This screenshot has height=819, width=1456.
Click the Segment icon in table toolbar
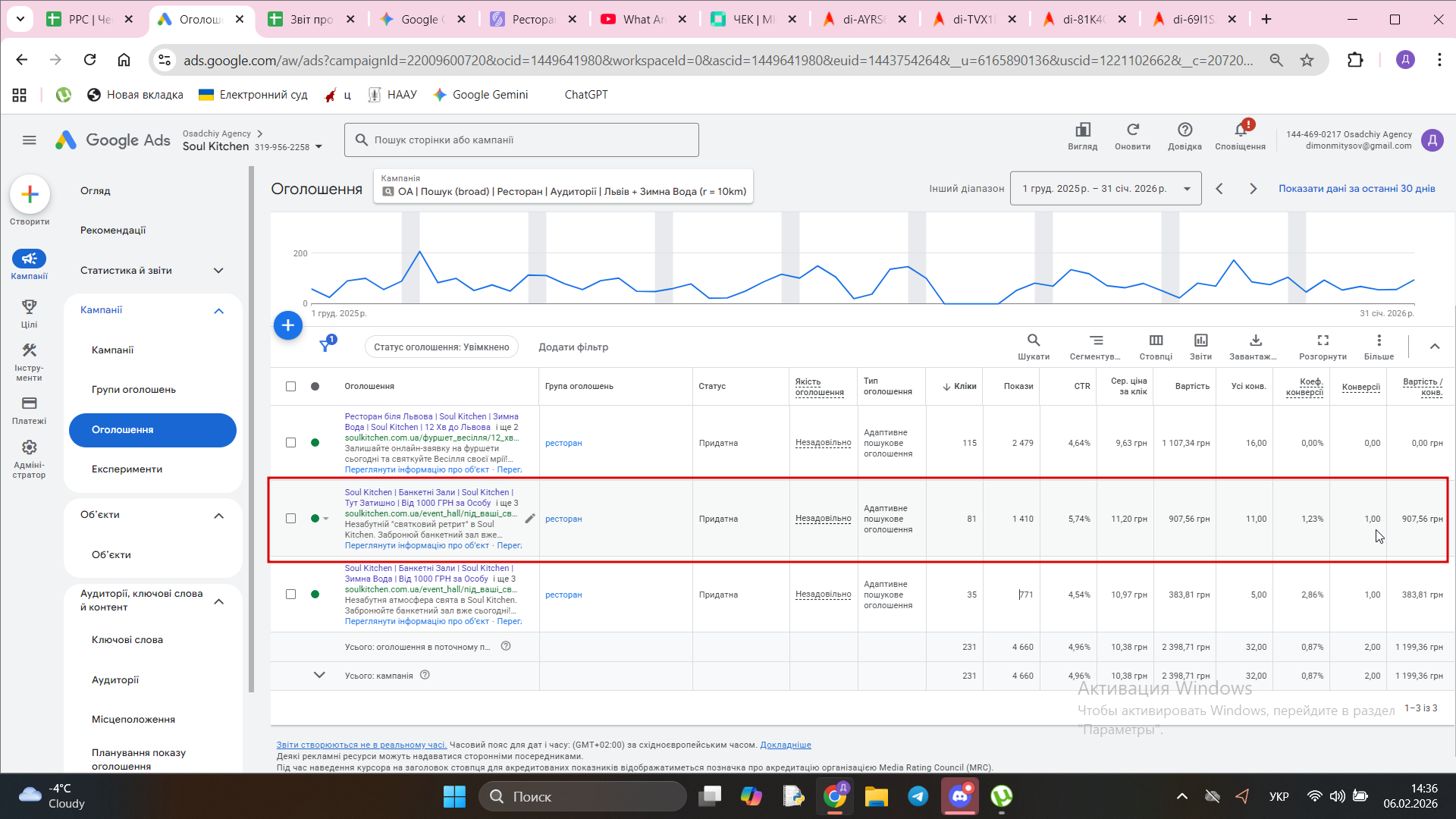1096,340
